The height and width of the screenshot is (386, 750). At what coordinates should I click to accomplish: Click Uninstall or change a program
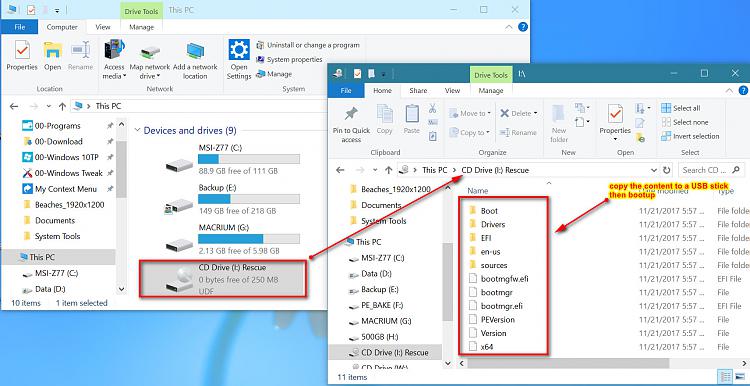point(308,45)
